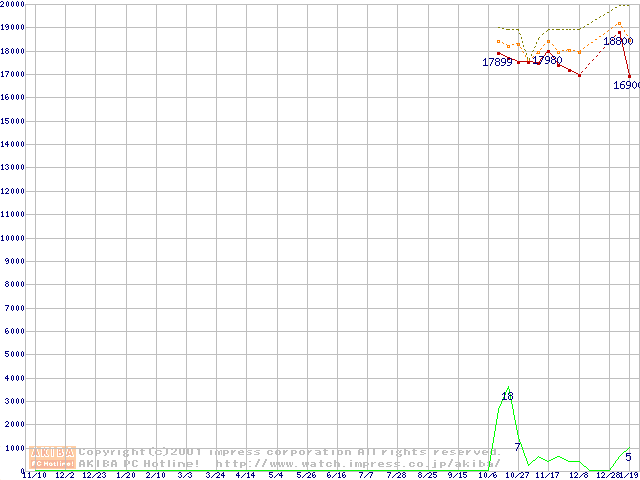Screen dimensions: 640x480
Task: Click the 7/28 date axis label
Action: [396, 475]
